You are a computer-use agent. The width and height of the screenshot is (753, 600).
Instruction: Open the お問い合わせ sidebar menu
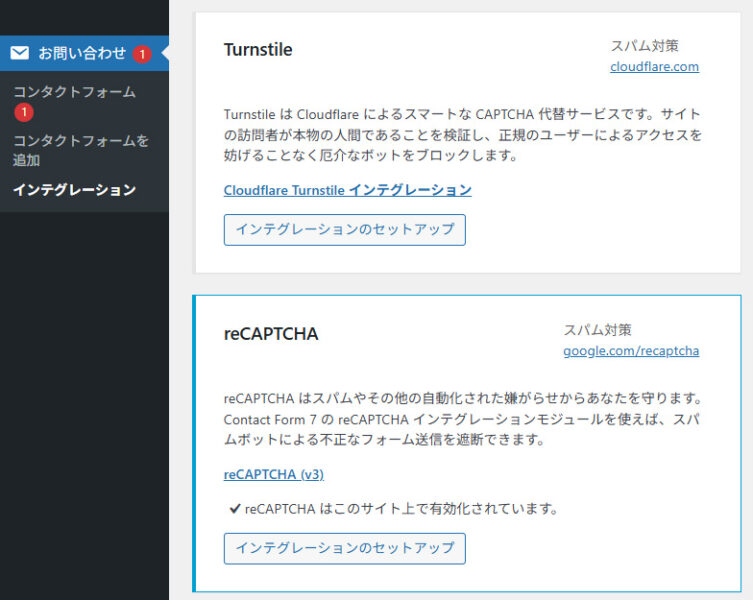click(x=82, y=53)
